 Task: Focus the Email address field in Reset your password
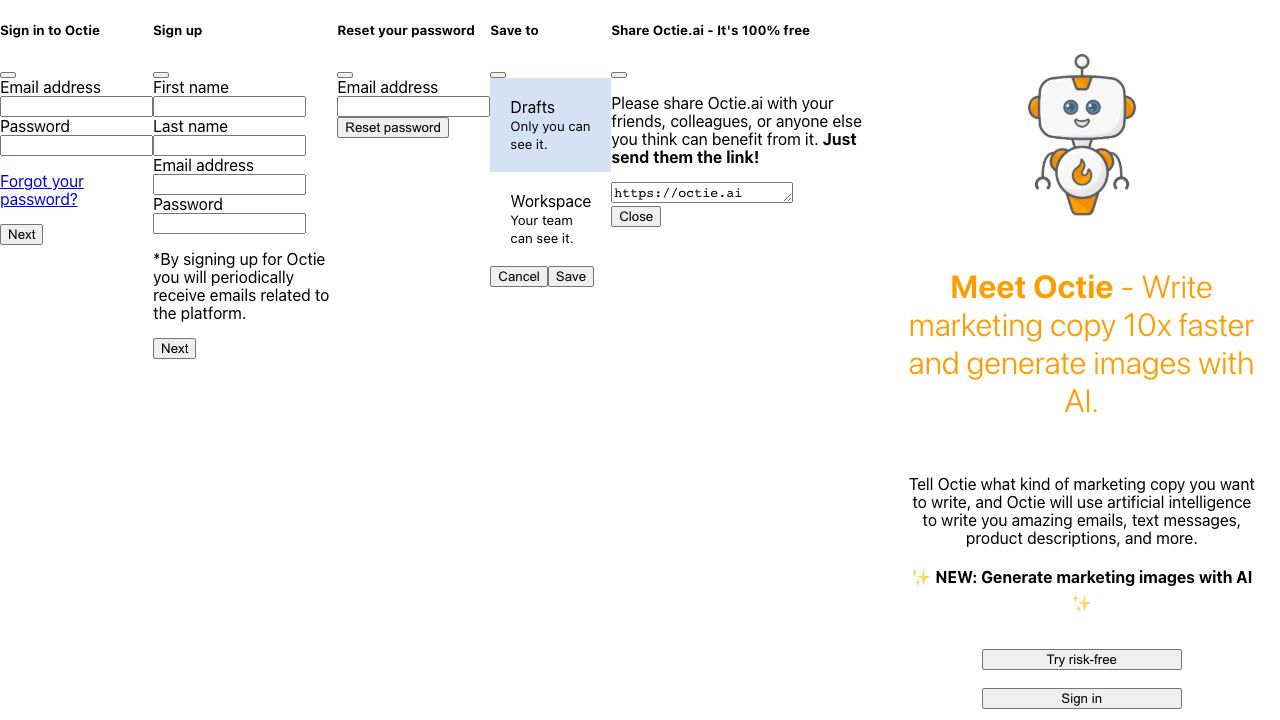(413, 107)
